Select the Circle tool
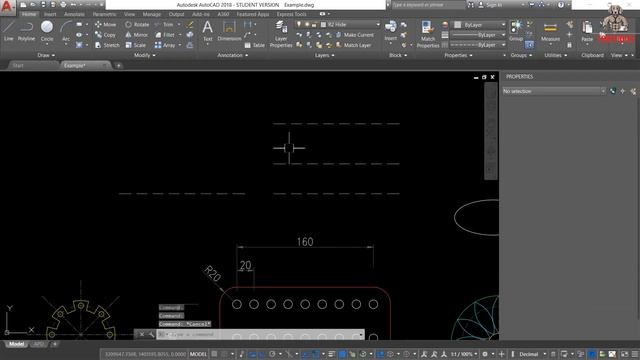640x360 pixels. (x=47, y=31)
